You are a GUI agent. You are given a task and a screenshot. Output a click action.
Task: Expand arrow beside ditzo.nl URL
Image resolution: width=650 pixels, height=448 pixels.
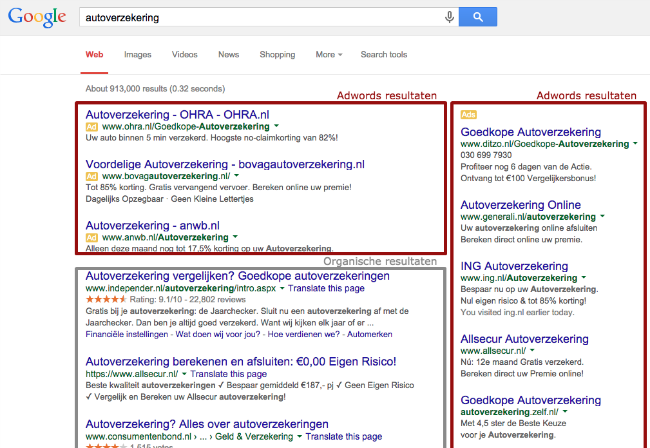pyautogui.click(x=635, y=143)
